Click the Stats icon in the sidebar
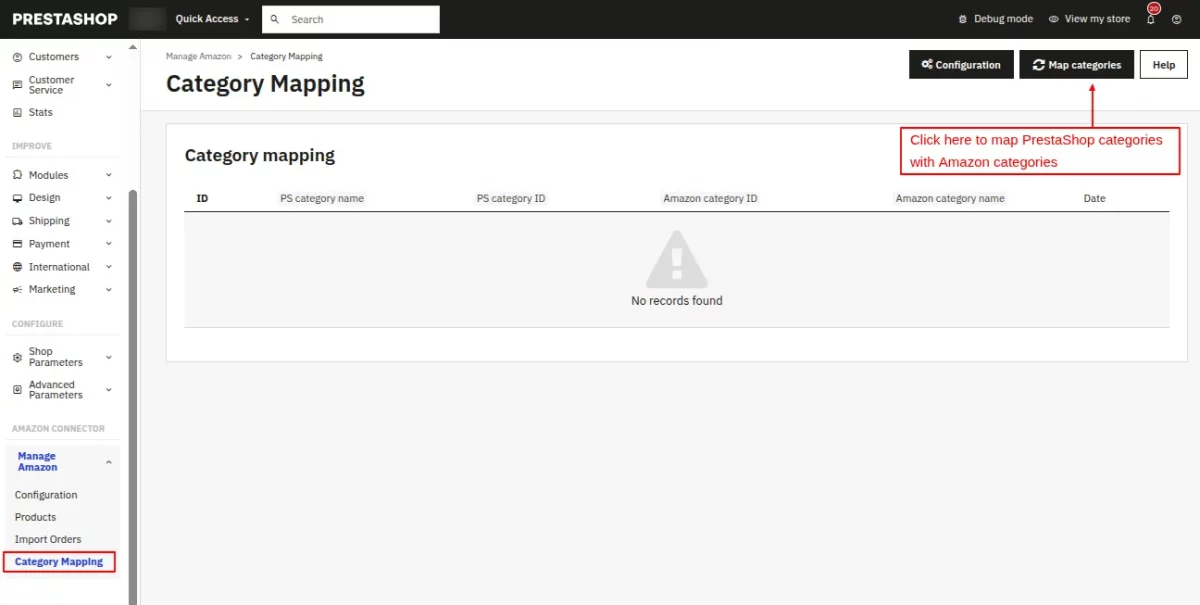 [18, 112]
